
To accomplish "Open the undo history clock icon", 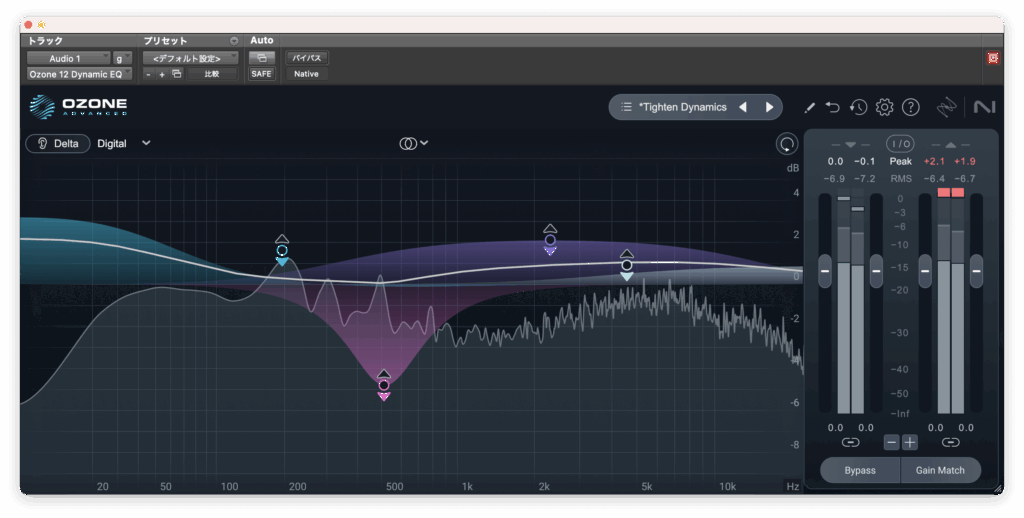I will point(858,107).
